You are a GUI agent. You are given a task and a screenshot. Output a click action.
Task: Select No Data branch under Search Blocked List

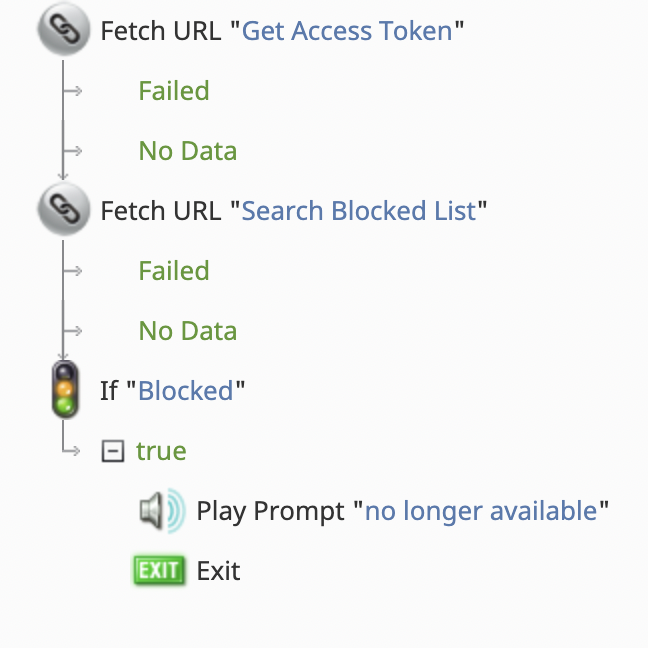[188, 331]
